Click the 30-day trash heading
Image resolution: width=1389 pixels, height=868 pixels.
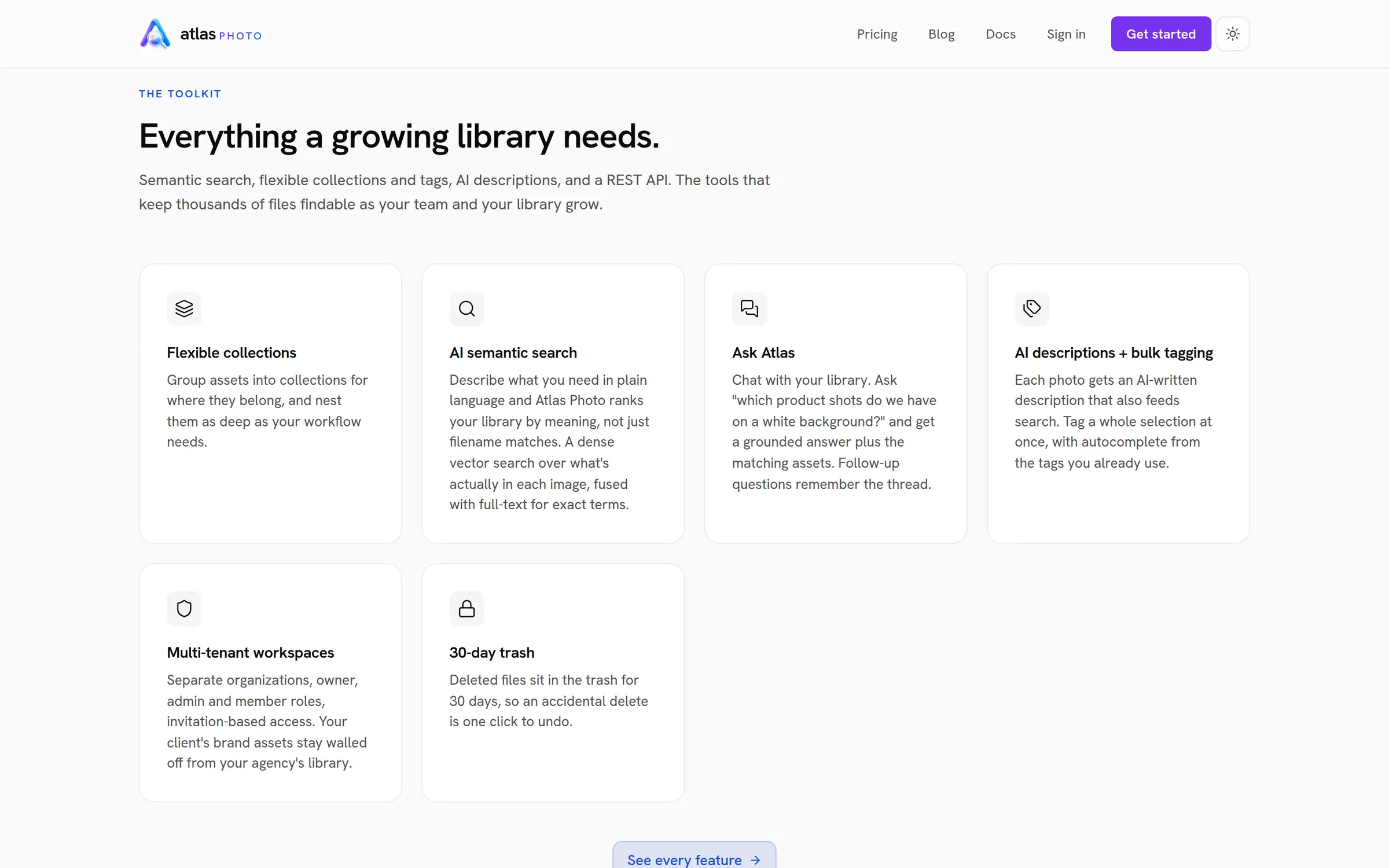click(x=491, y=652)
